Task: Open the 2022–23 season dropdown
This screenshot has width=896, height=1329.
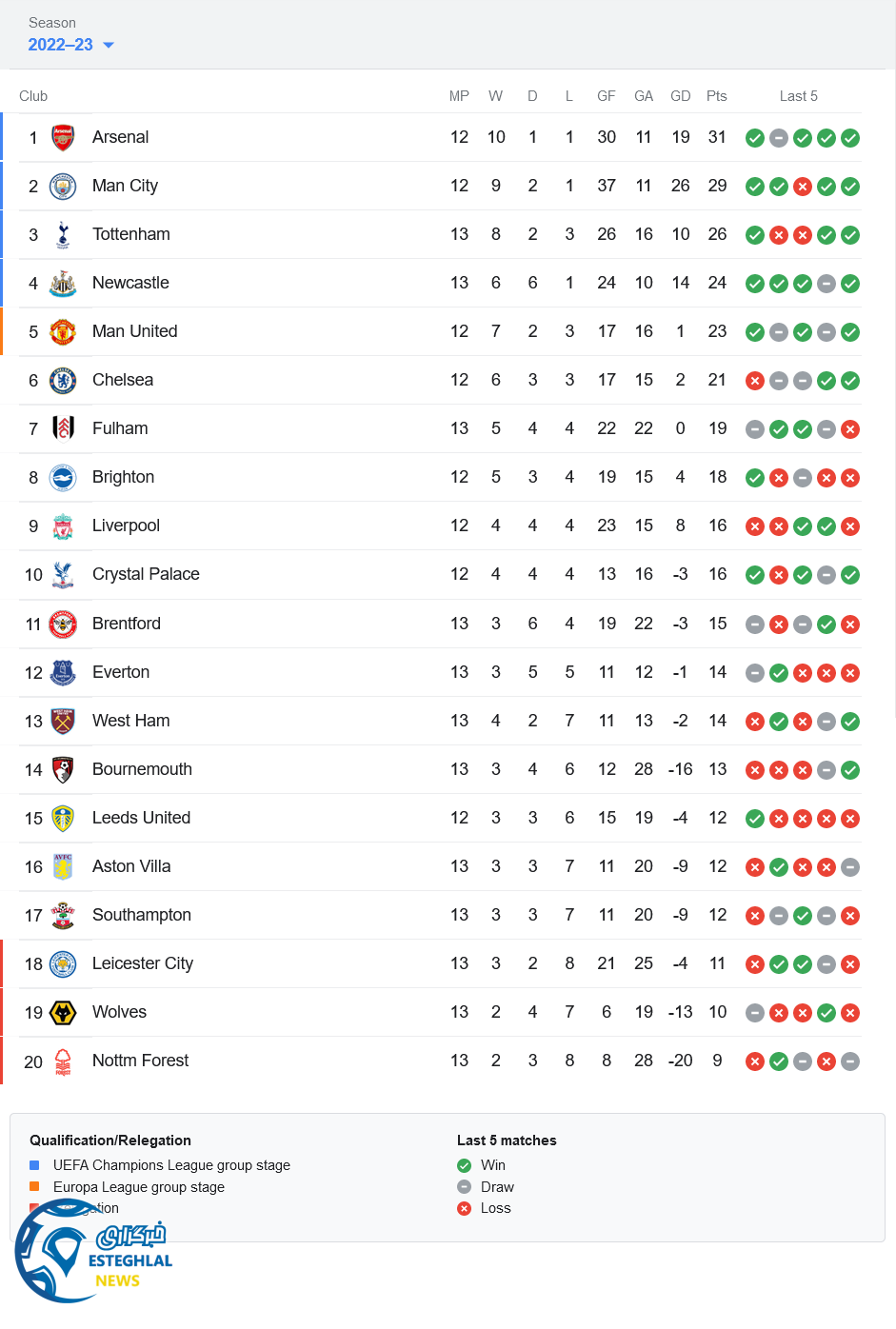Action: pos(61,45)
